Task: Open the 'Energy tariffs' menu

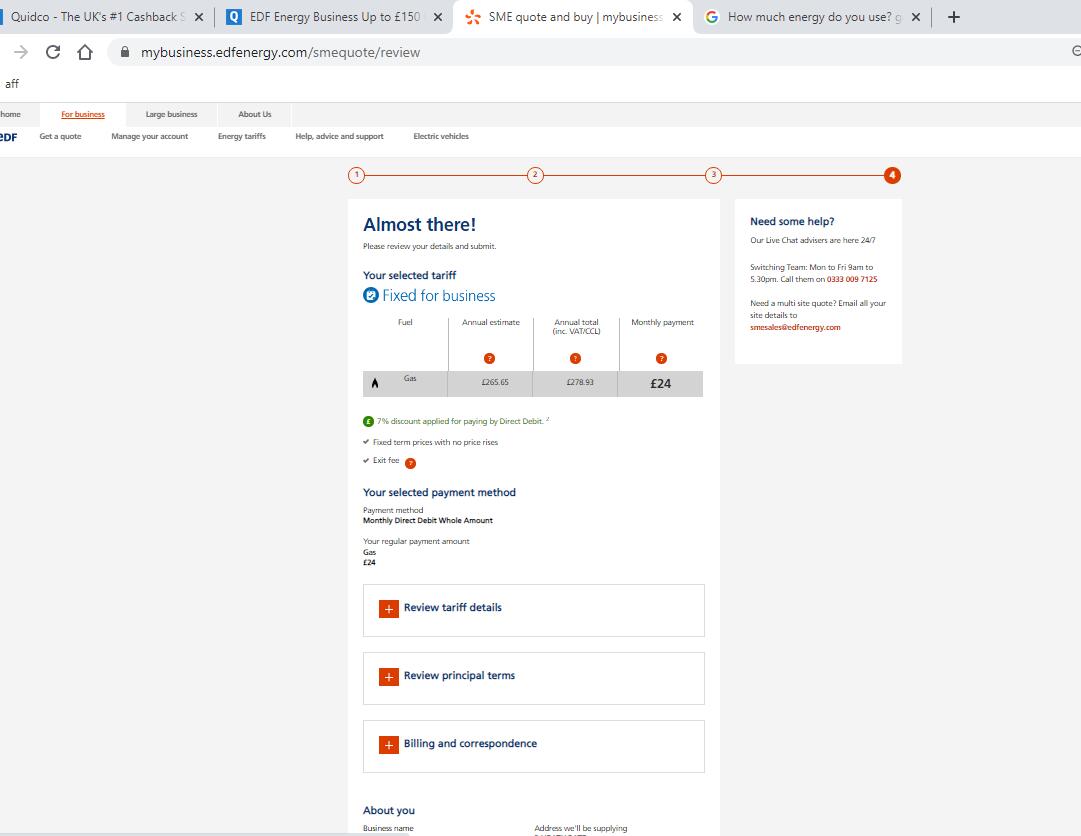Action: click(x=241, y=136)
